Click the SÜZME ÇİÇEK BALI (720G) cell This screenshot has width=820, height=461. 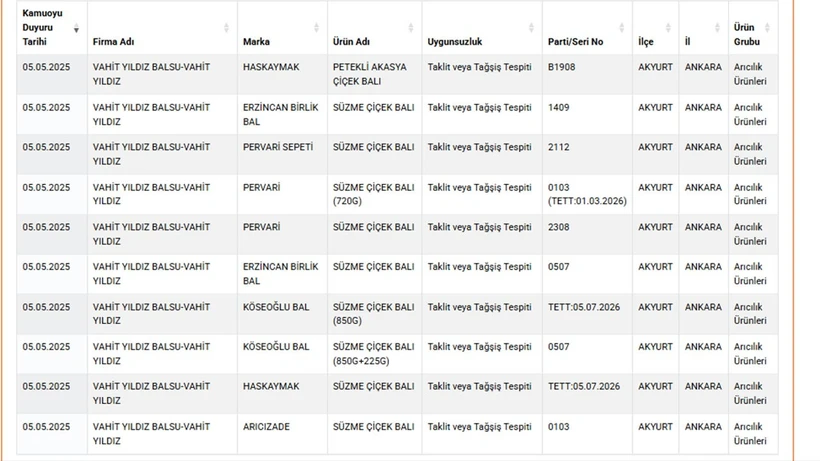(373, 194)
